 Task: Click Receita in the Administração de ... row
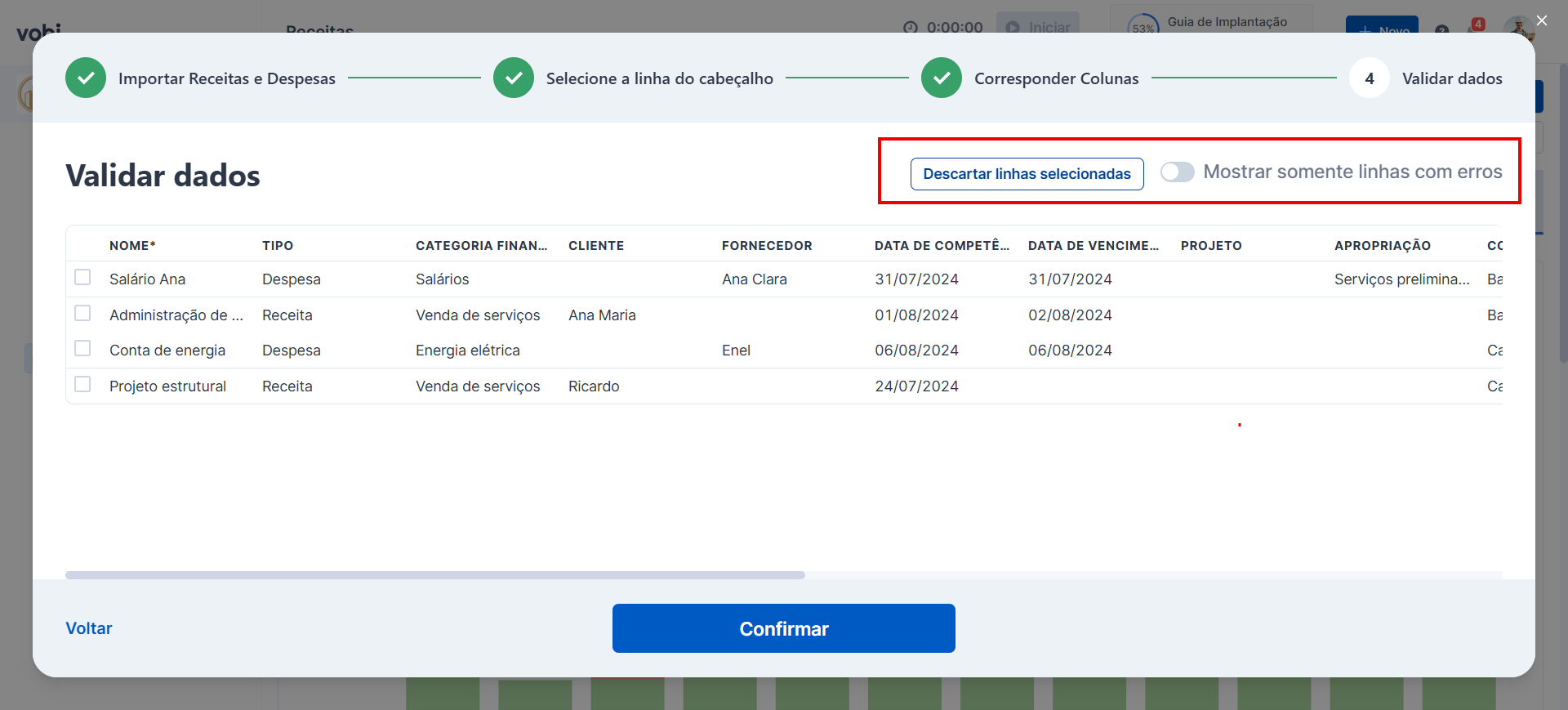(287, 315)
